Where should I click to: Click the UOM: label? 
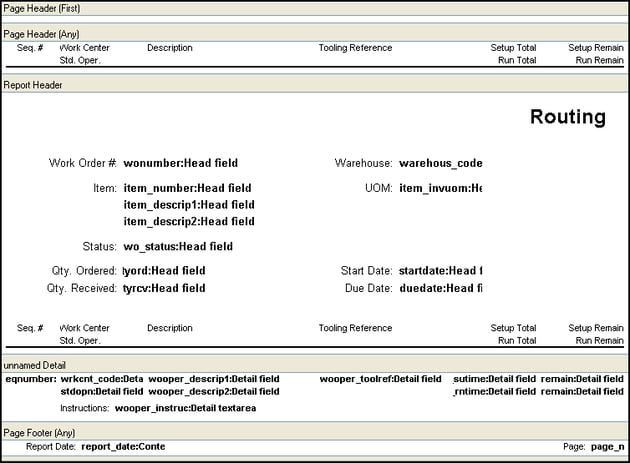coord(378,188)
